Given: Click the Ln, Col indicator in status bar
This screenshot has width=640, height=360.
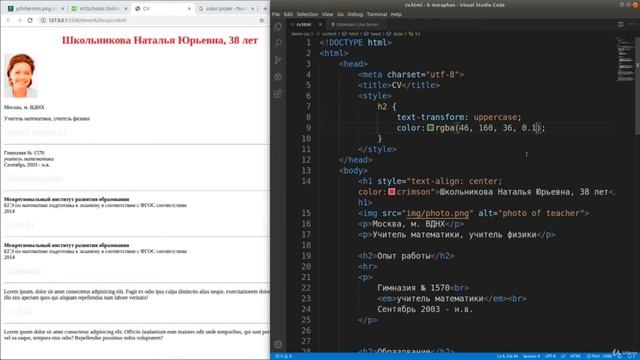Looking at the screenshot, I should coord(507,356).
